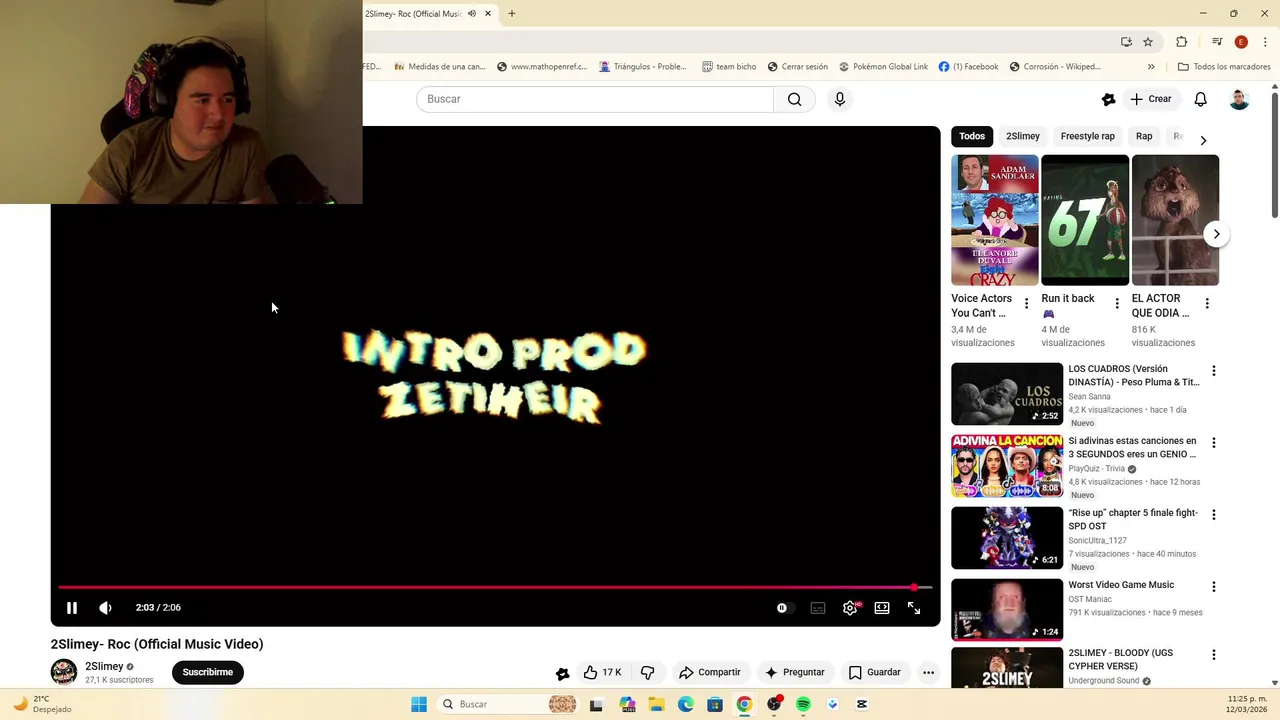Open more actions three-dot button
The image size is (1280, 720).
click(x=928, y=672)
